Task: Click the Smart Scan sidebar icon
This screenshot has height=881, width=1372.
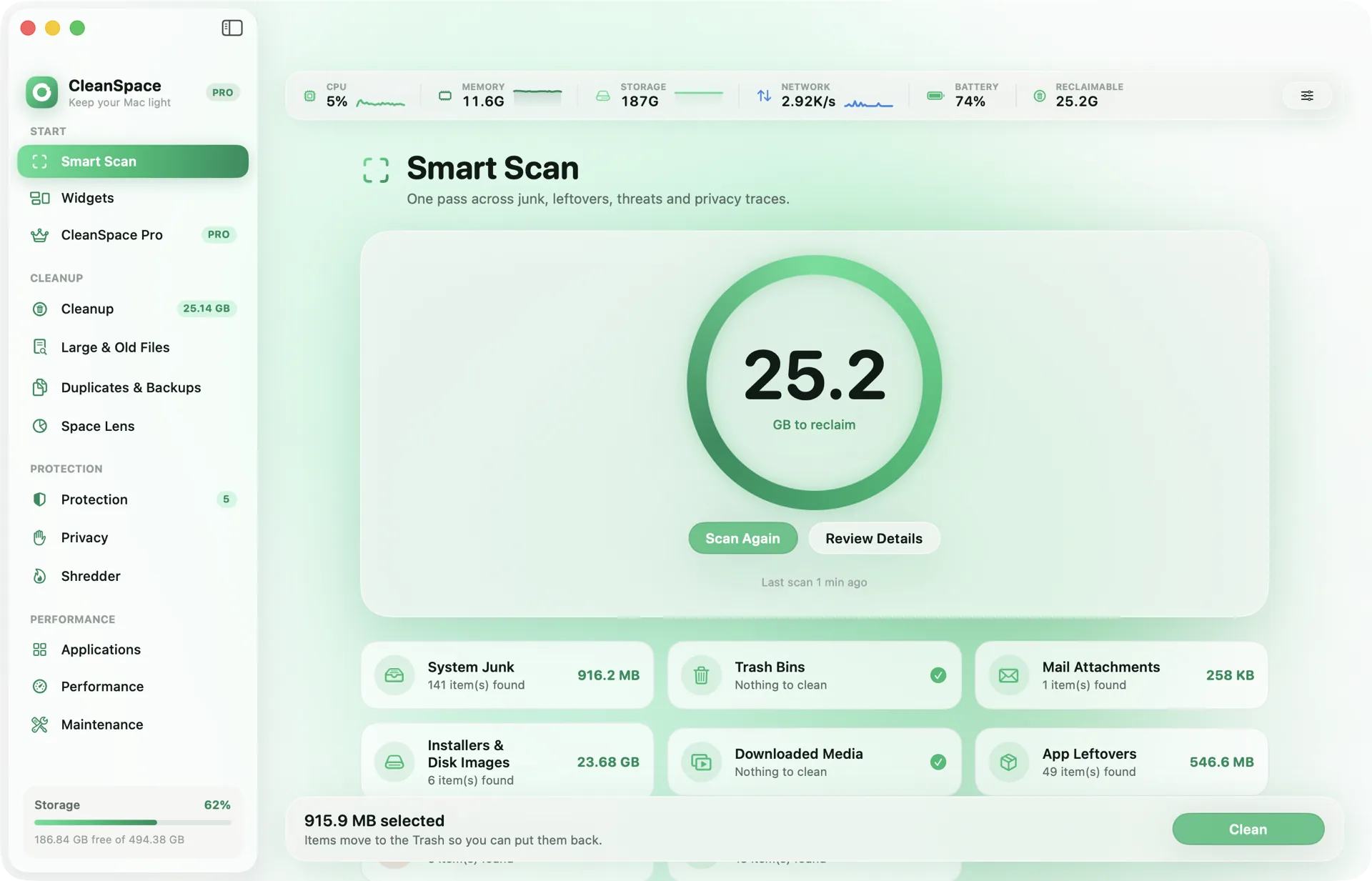Action: point(40,161)
